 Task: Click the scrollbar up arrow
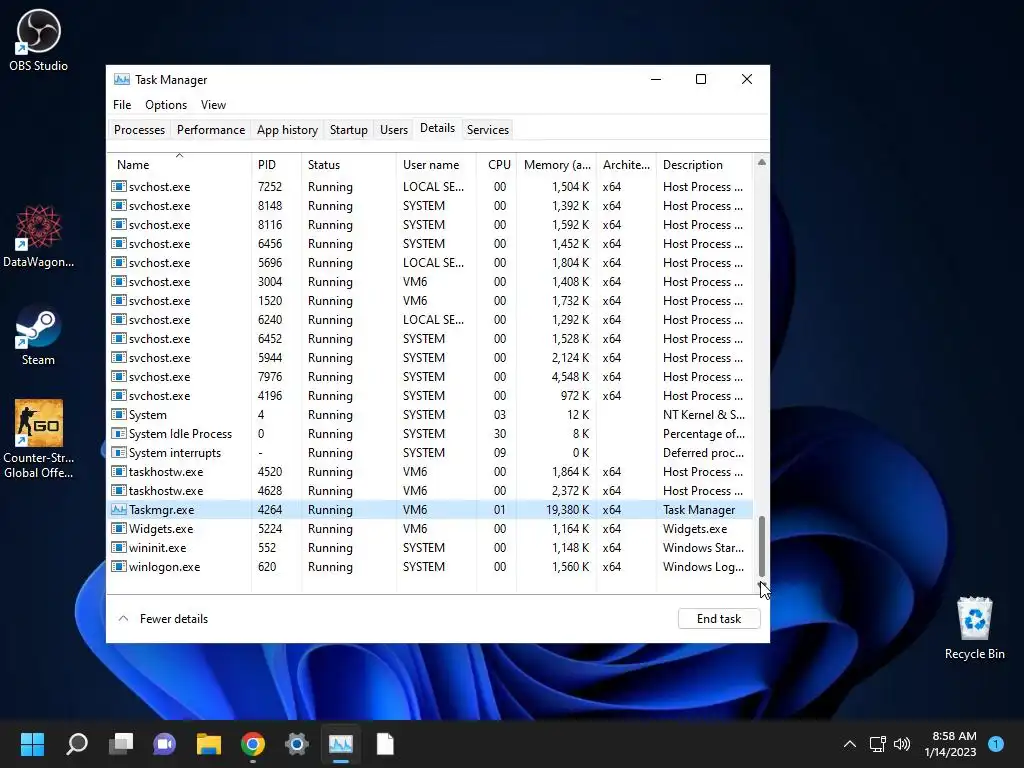pyautogui.click(x=761, y=162)
